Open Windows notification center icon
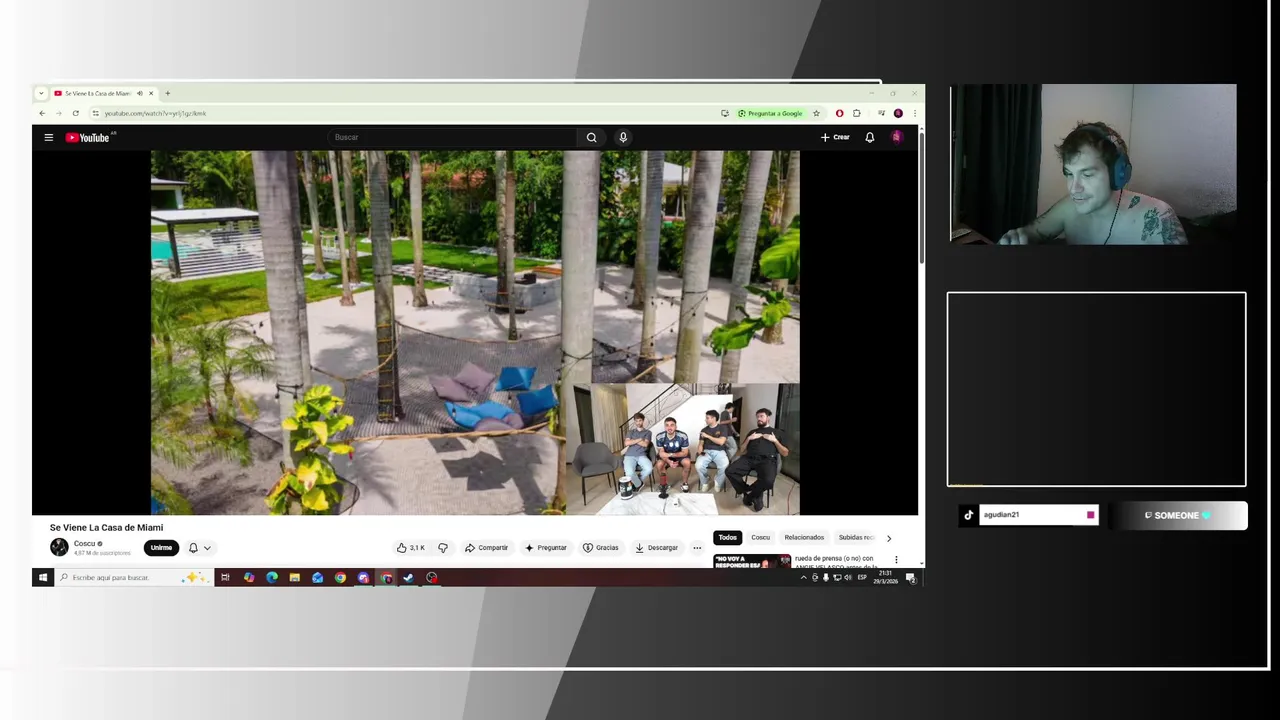 (x=910, y=577)
